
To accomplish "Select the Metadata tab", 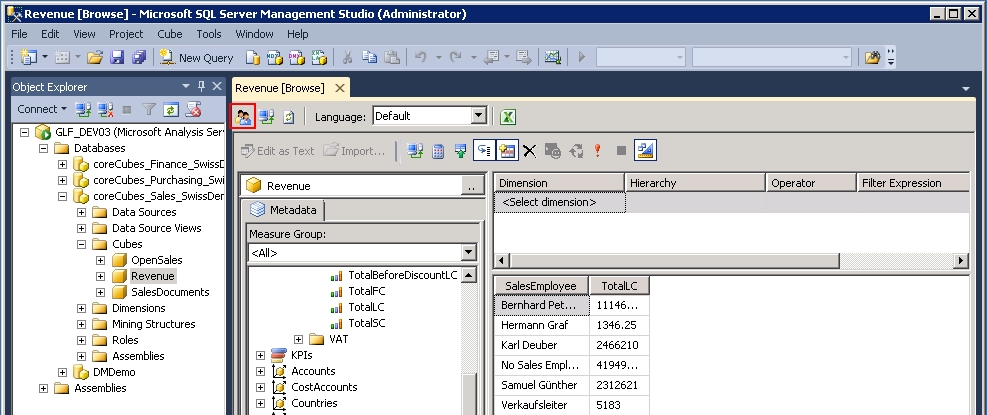I will click(x=283, y=210).
